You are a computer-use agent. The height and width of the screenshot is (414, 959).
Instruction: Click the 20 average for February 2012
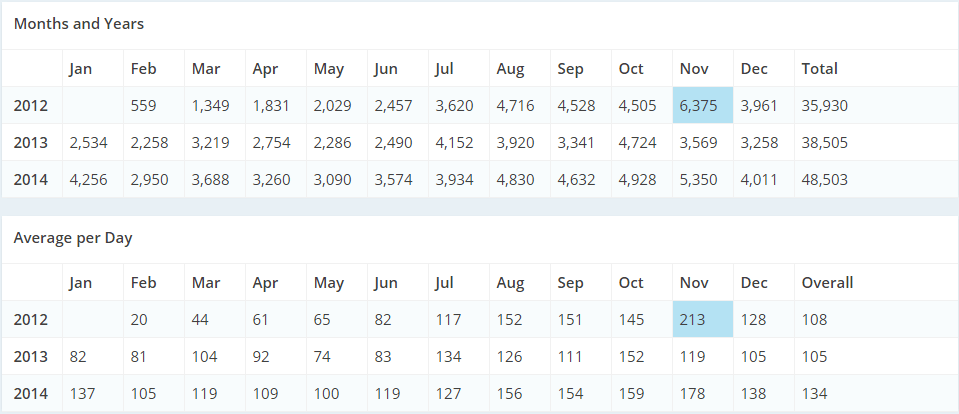[139, 320]
